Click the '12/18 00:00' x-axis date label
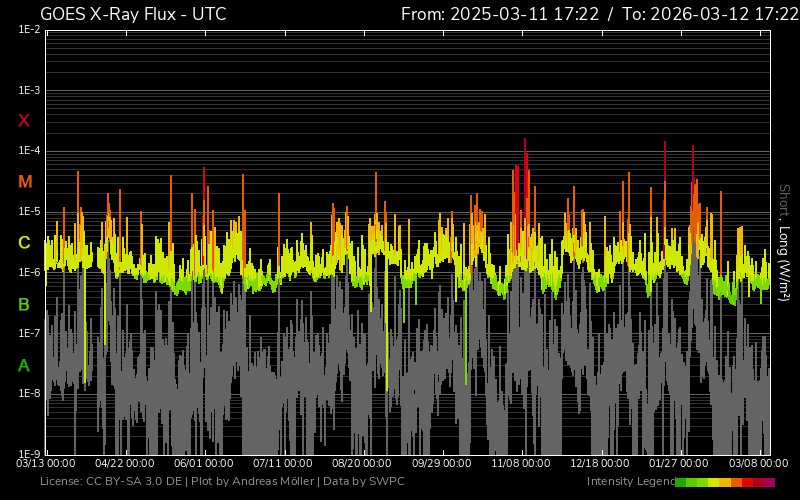The width and height of the screenshot is (800, 500). [x=600, y=463]
